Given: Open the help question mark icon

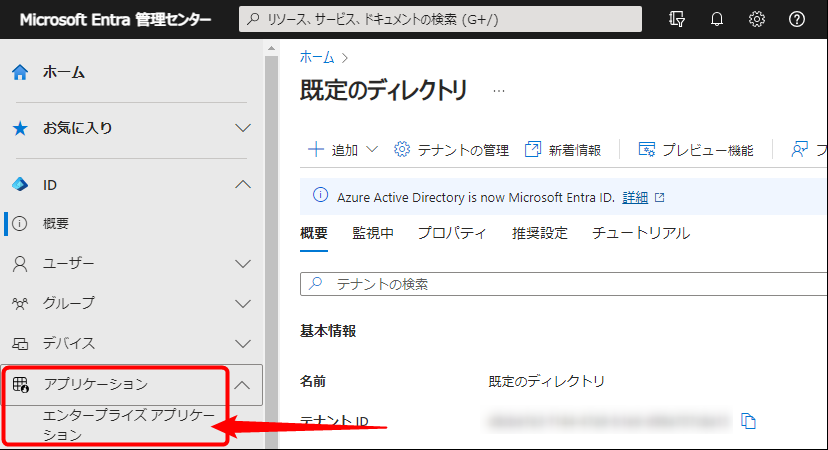Looking at the screenshot, I should pyautogui.click(x=797, y=20).
